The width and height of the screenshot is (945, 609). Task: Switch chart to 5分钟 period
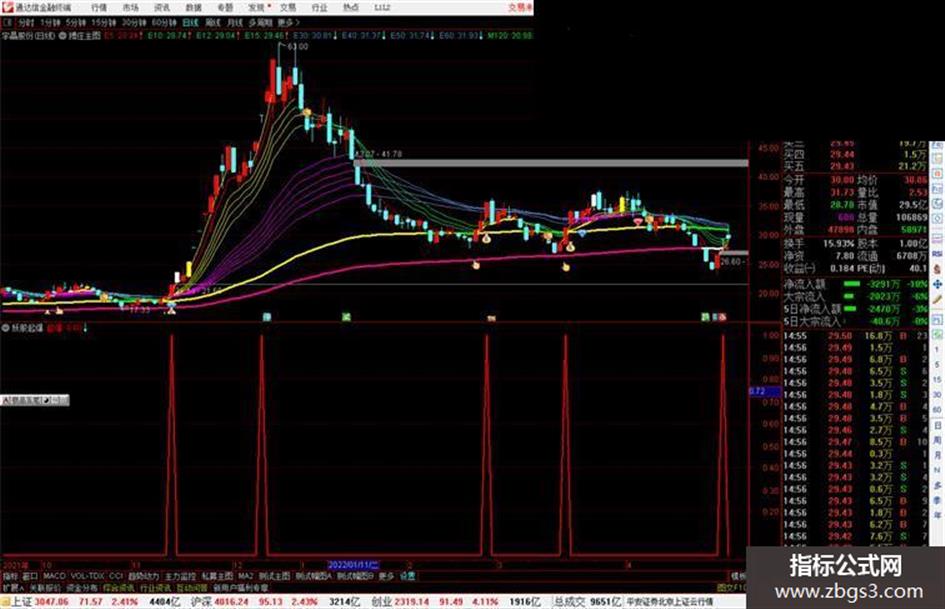[76, 23]
